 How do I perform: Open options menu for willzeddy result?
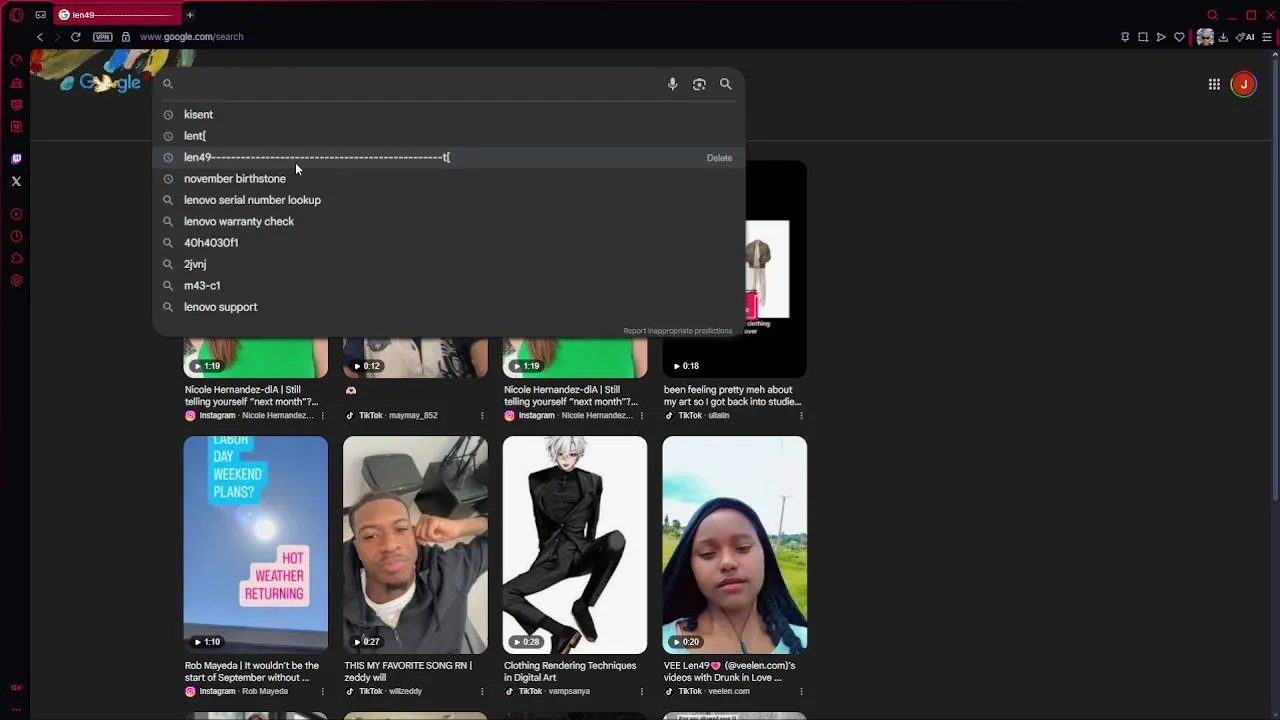[482, 692]
